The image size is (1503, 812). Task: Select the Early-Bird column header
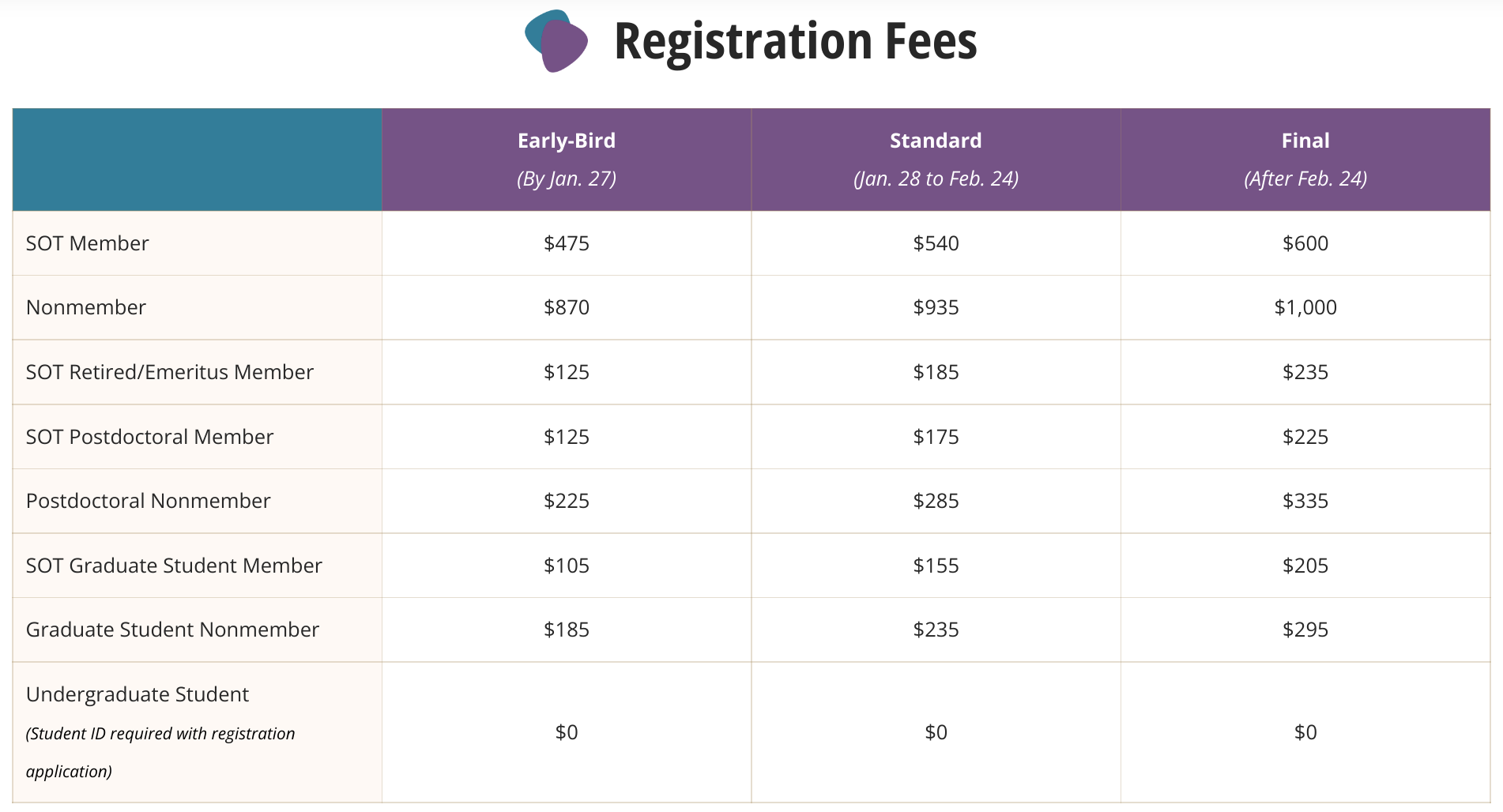(x=567, y=160)
